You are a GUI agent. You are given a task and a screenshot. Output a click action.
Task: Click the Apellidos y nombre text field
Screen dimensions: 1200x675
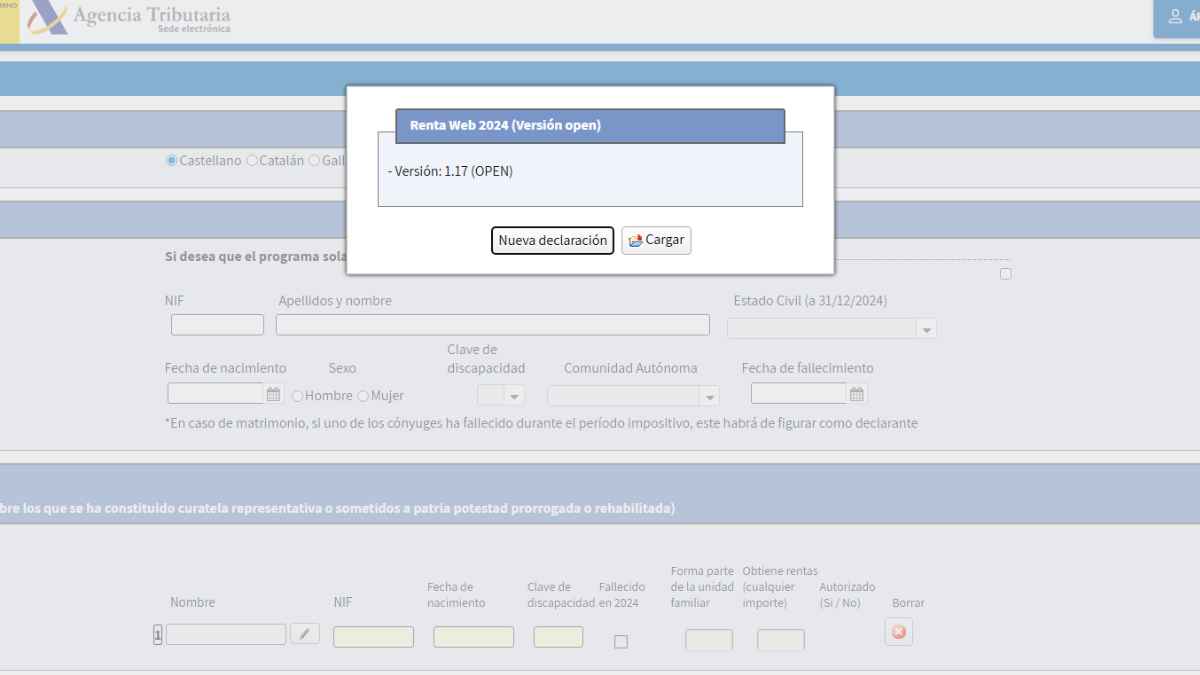[492, 324]
